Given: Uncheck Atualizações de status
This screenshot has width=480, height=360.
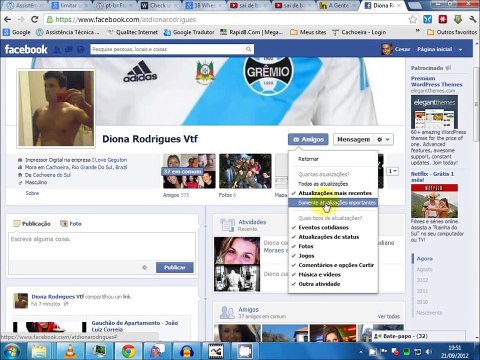Looking at the screenshot, I should point(329,237).
